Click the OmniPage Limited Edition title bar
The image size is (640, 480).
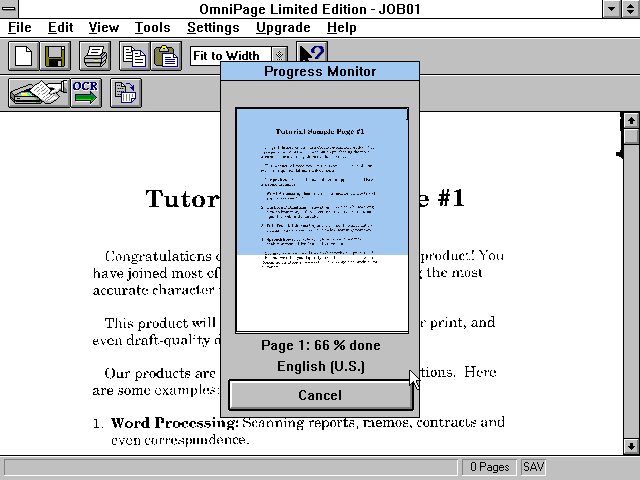[x=310, y=9]
